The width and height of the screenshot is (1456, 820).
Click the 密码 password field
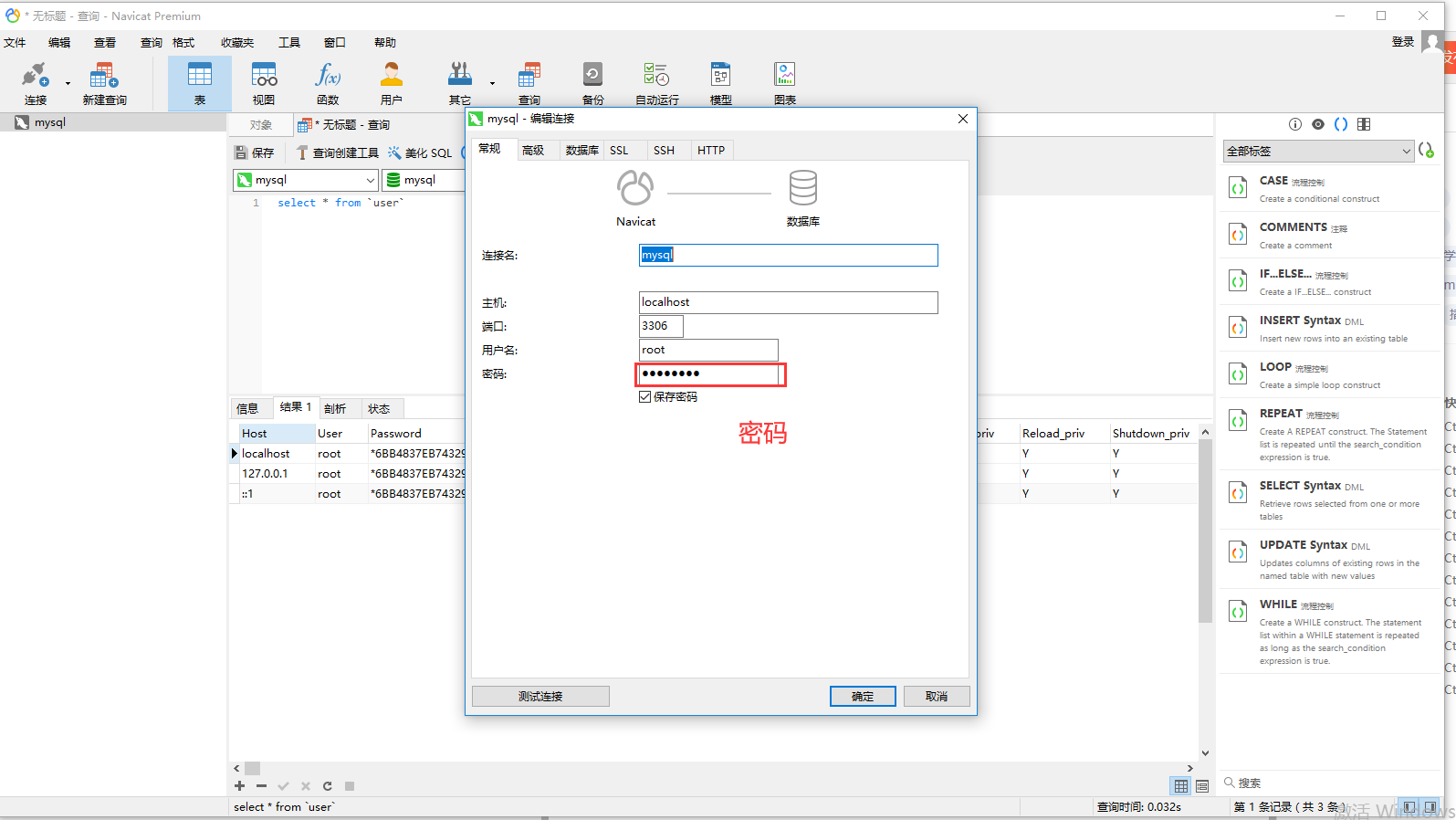pos(708,373)
